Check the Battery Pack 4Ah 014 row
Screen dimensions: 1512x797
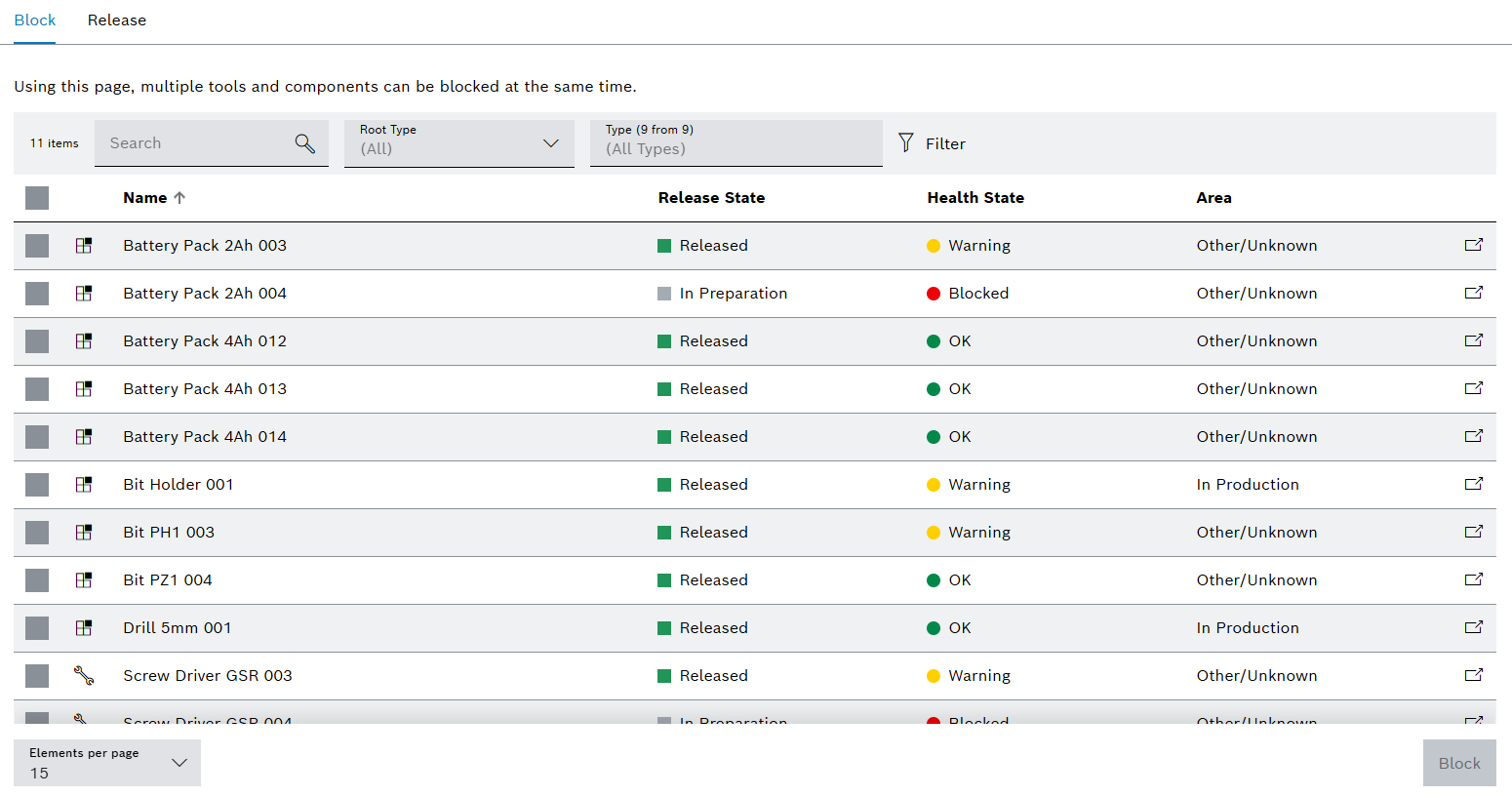(x=37, y=437)
